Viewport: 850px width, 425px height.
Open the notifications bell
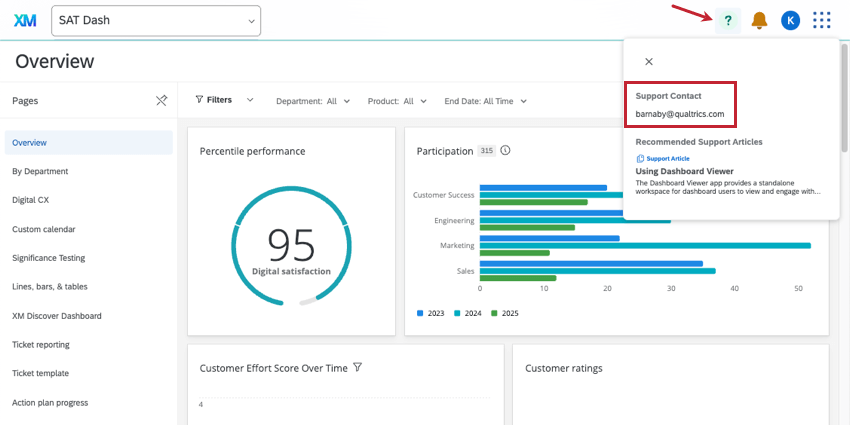759,20
